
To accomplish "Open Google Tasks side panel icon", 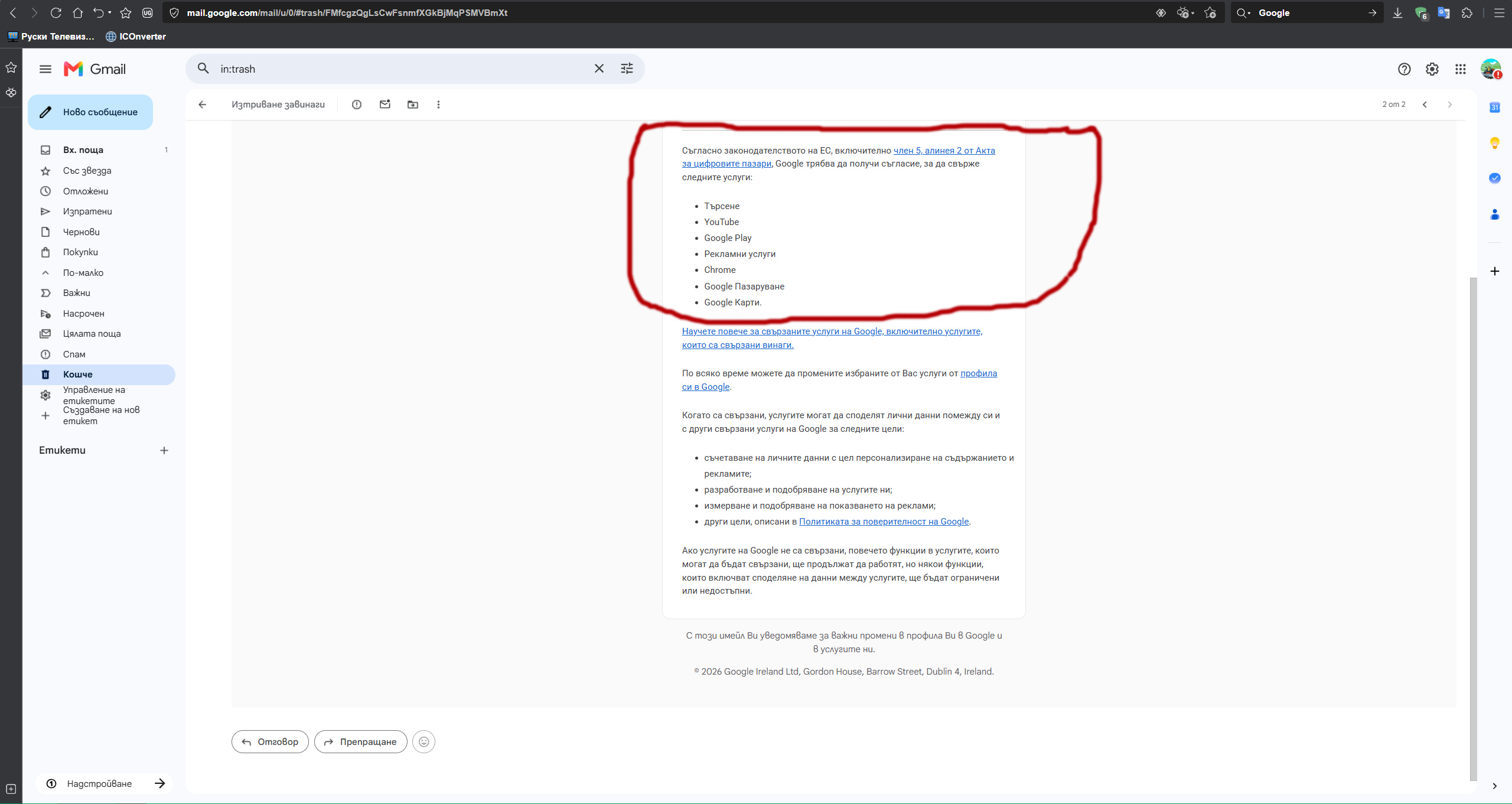I will pyautogui.click(x=1495, y=178).
